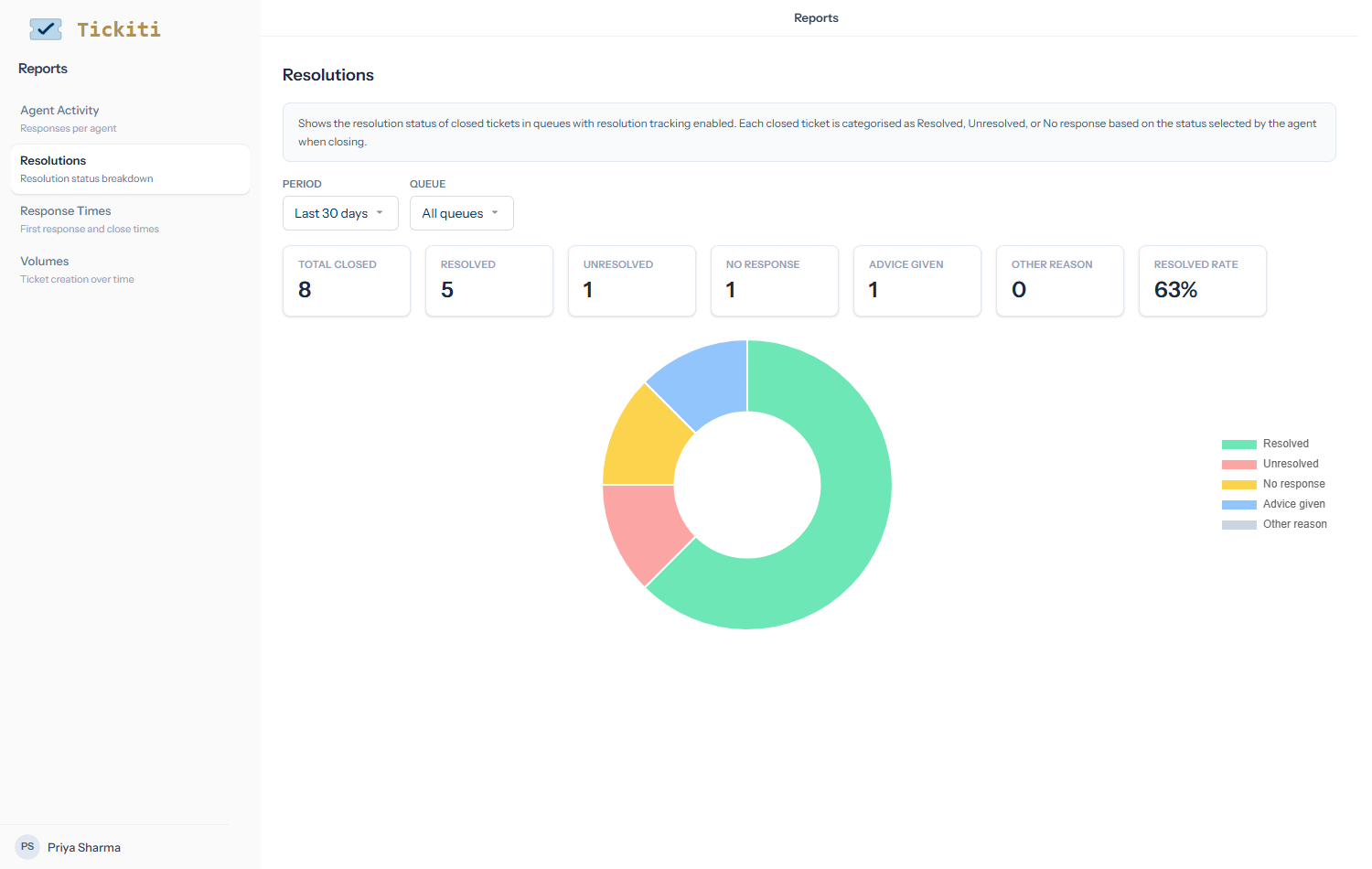Click the 'Ticket creation over time' subtitle
1372x869 pixels.
(78, 280)
